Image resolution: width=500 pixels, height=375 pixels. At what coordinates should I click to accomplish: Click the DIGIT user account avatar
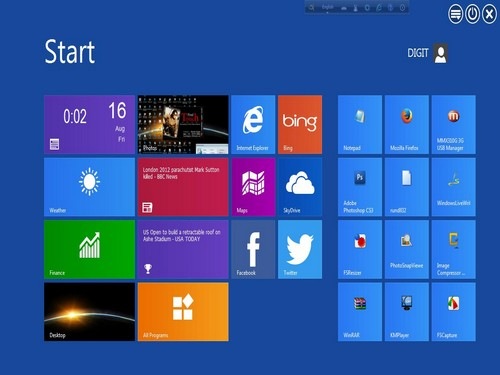pyautogui.click(x=440, y=53)
